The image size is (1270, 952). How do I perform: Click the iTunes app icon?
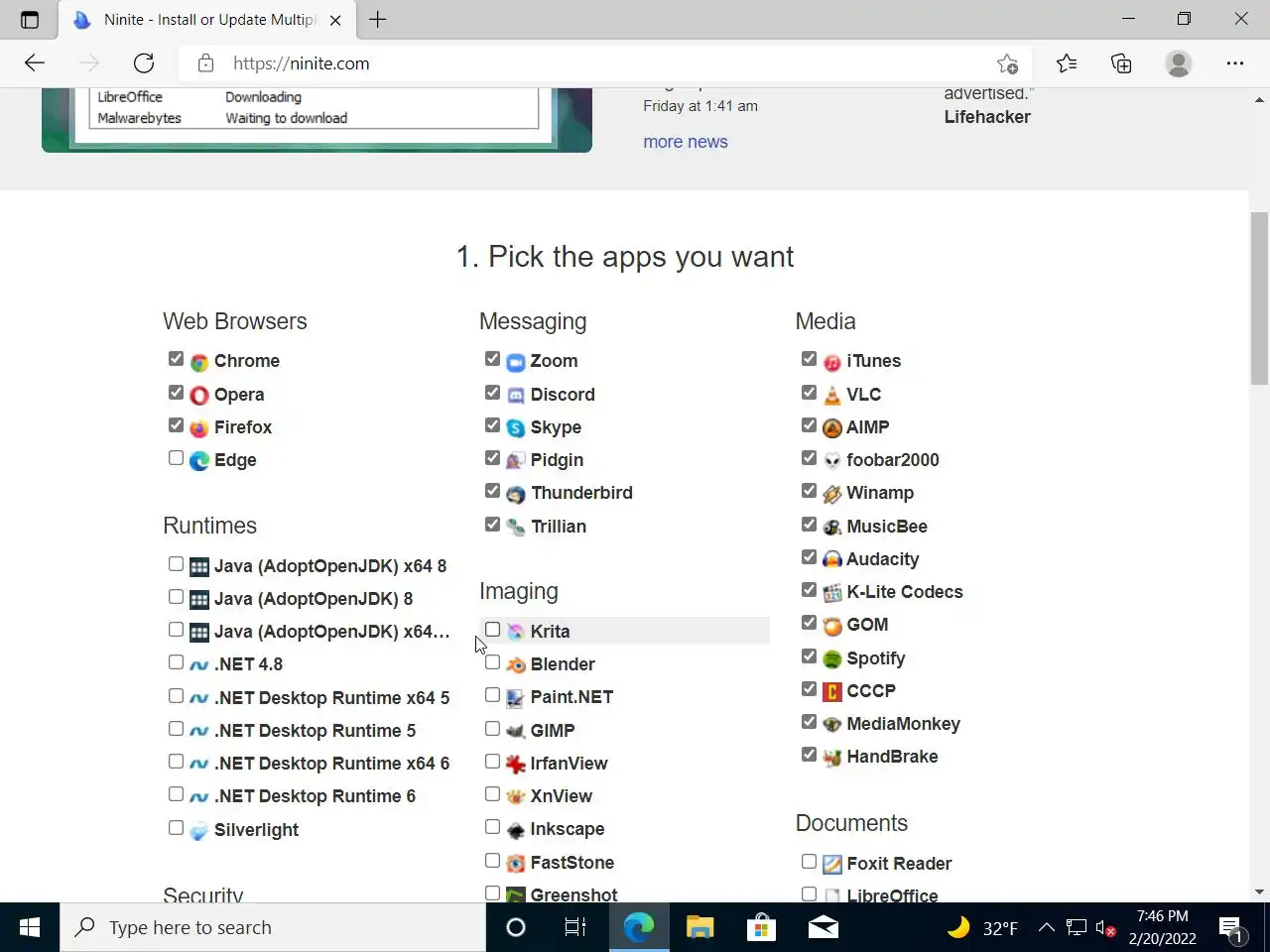point(832,362)
